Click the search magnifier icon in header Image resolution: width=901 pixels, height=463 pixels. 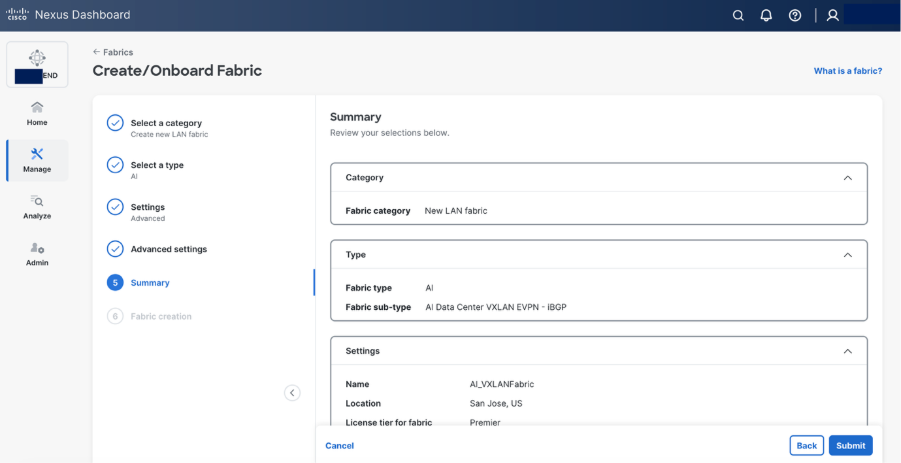click(x=738, y=16)
